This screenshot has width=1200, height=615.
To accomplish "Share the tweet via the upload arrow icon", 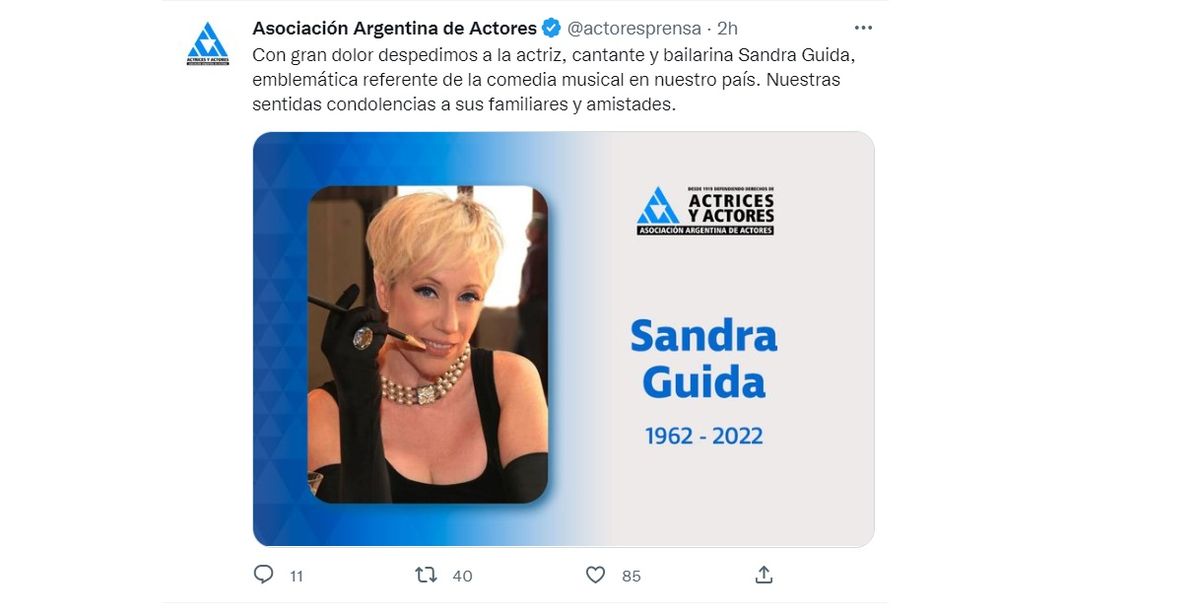I will (764, 575).
